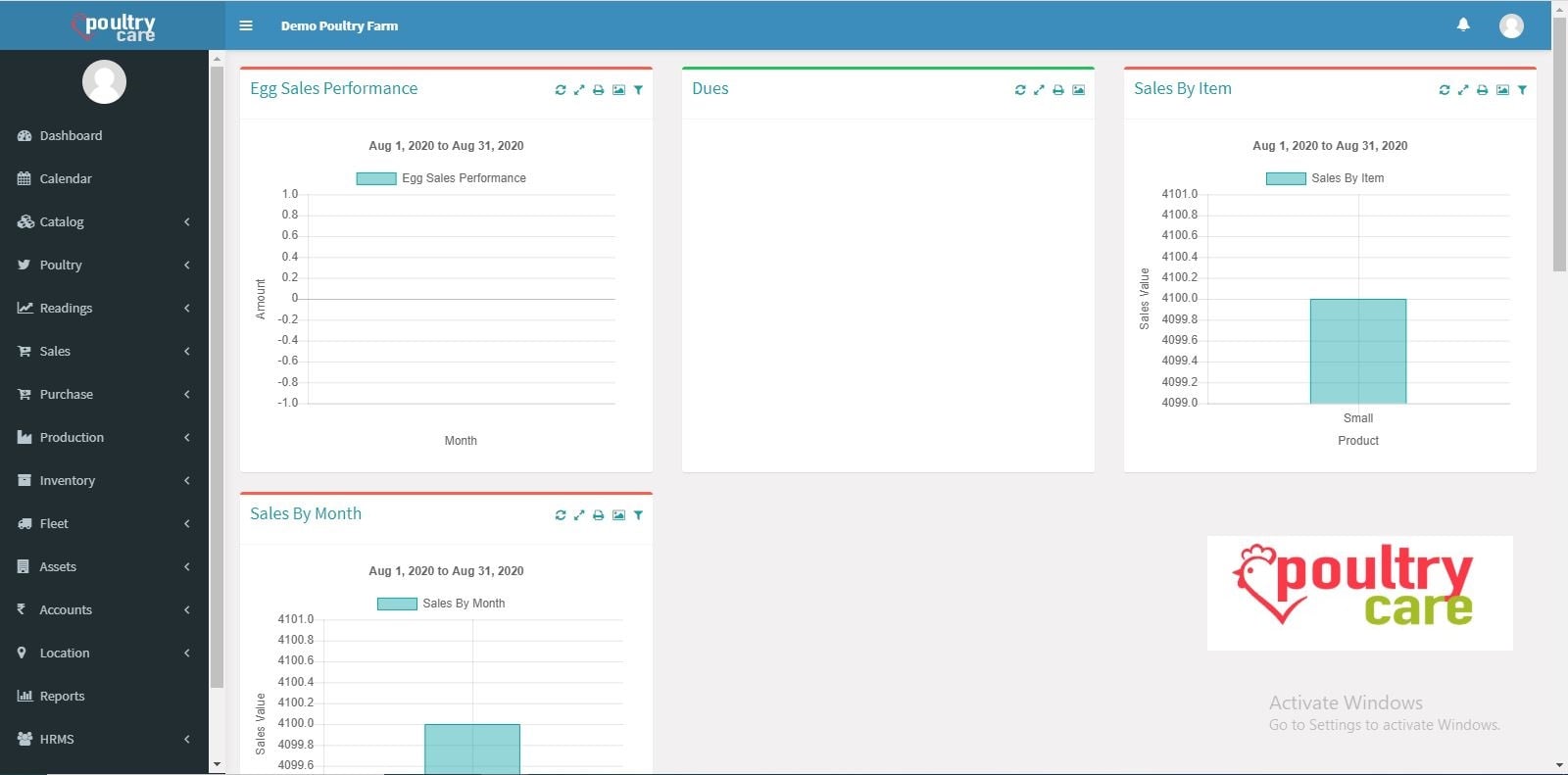Expand the Dues widget fullscreen
The width and height of the screenshot is (1568, 775).
point(1039,90)
